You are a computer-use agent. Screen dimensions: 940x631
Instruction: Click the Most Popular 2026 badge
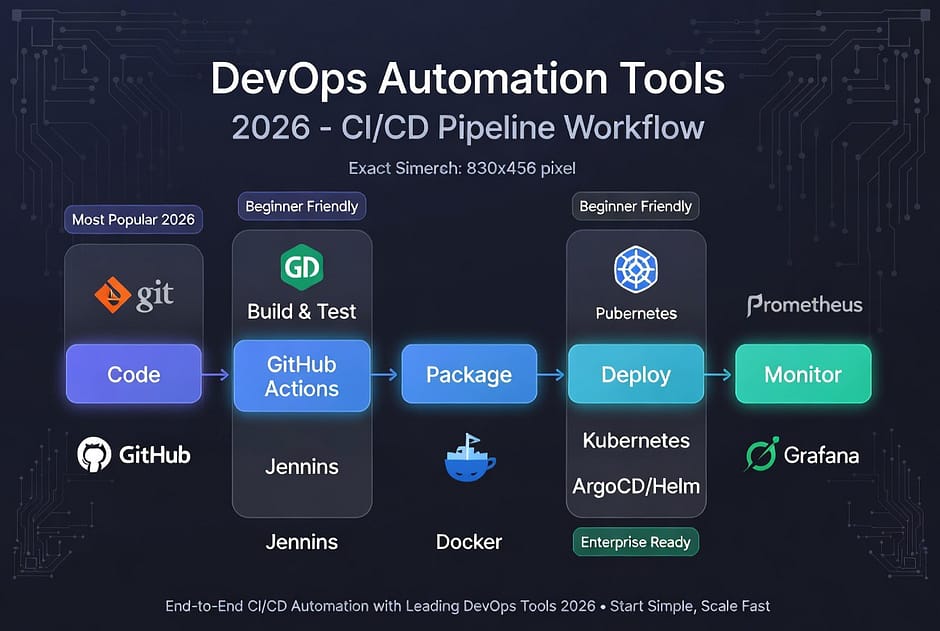coord(134,220)
